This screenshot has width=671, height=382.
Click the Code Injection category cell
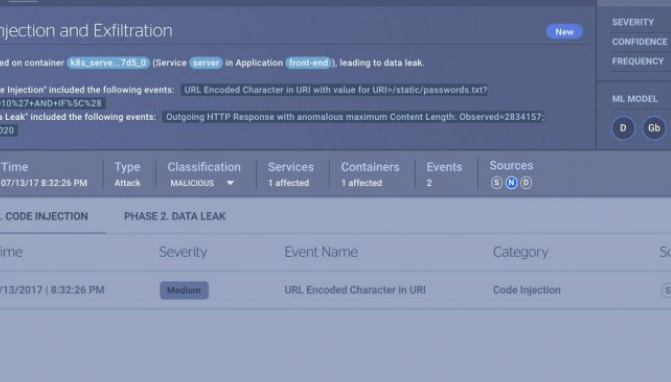[x=526, y=290]
